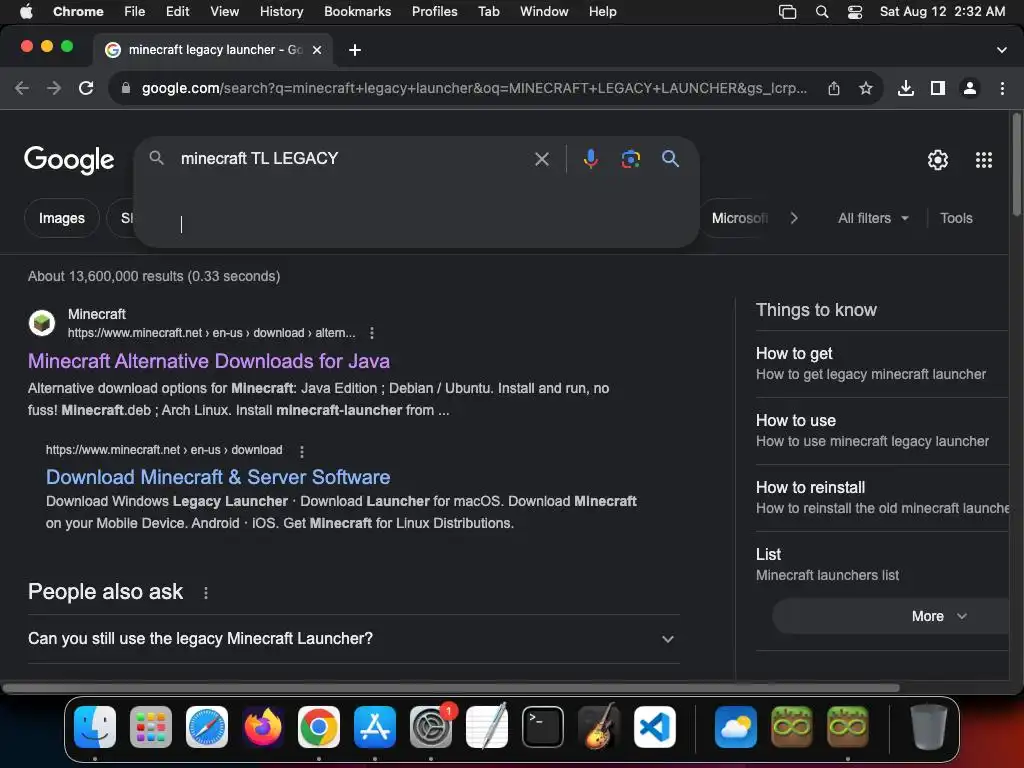The width and height of the screenshot is (1024, 768).
Task: Show more filter chips with the right chevron
Action: [794, 218]
